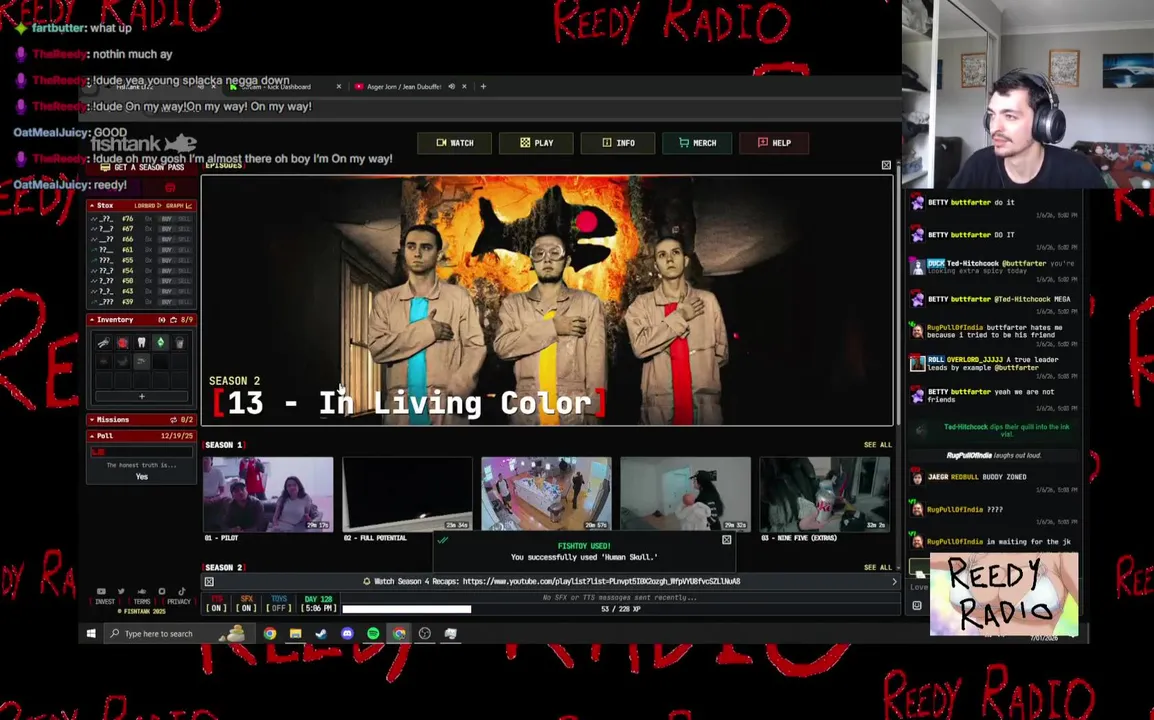
Task: Buy the #39 stock
Action: [166, 302]
